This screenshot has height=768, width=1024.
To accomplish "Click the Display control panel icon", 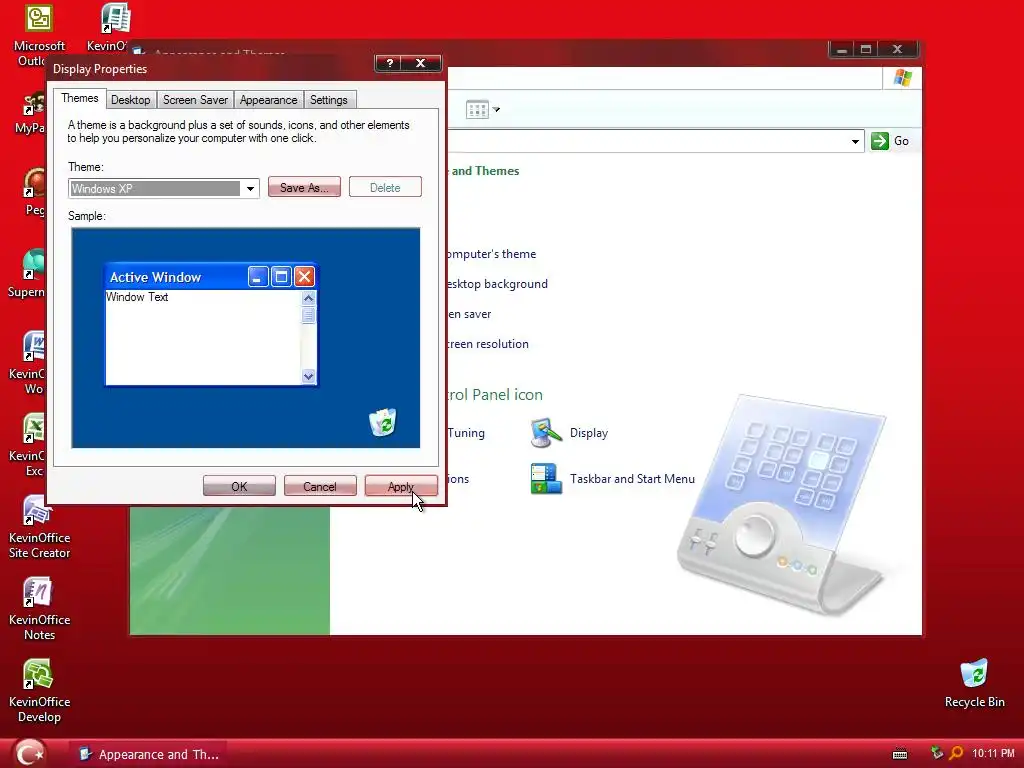I will 546,433.
